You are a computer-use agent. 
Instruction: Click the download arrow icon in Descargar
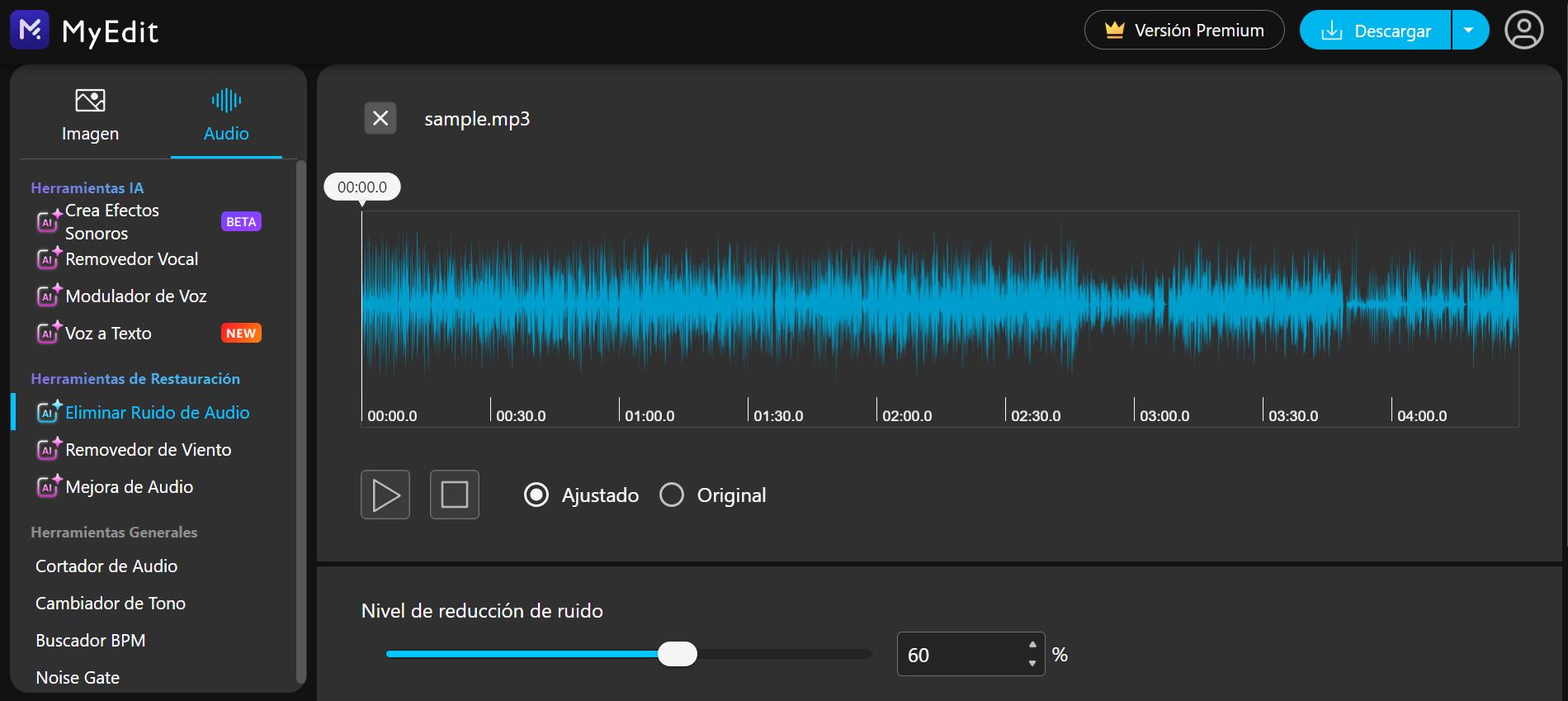coord(1332,31)
